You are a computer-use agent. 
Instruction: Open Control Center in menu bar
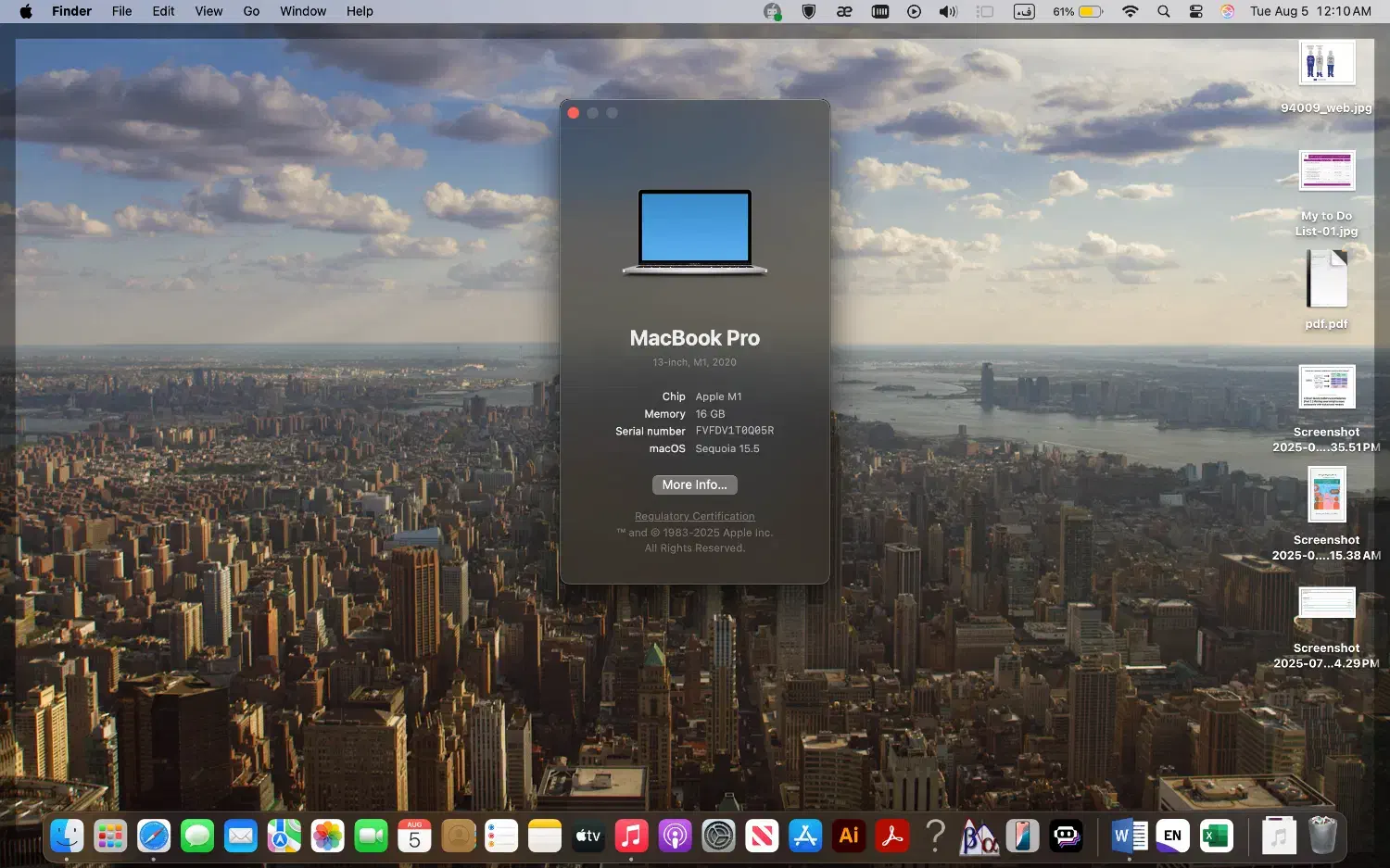(1196, 11)
